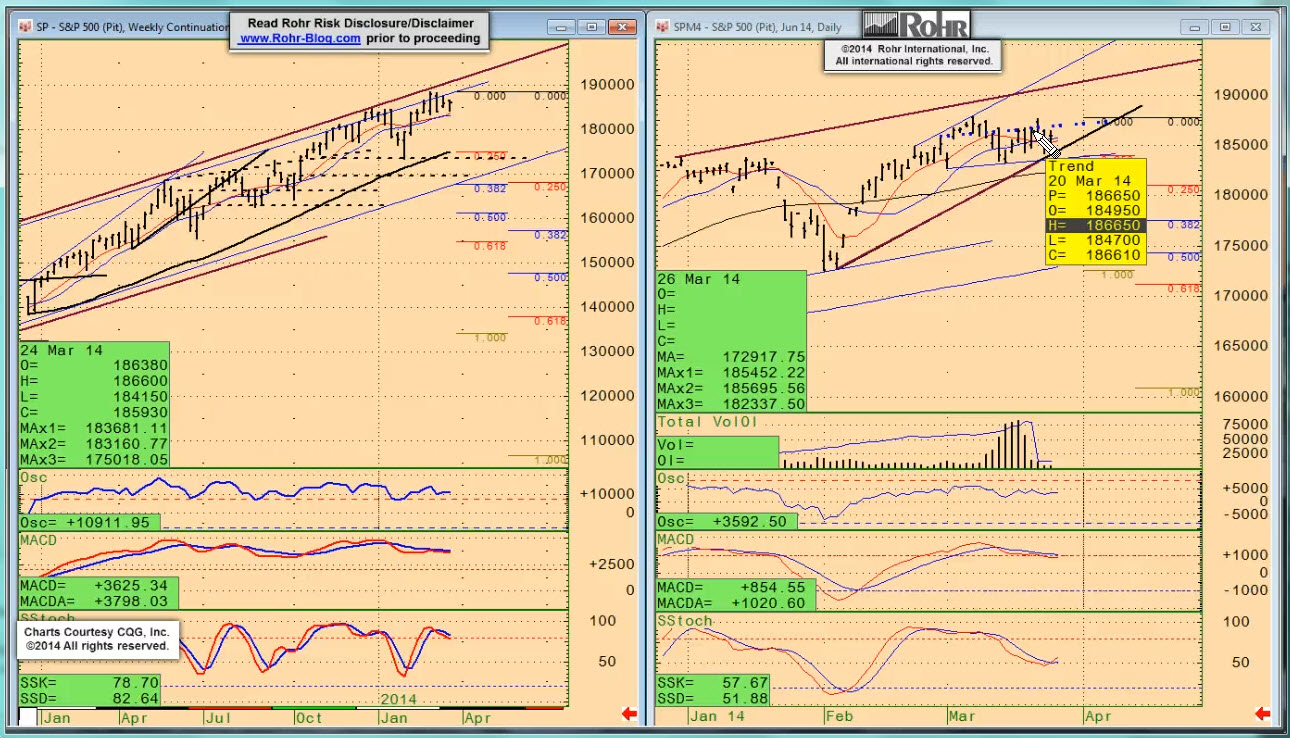Click red scroll arrow on weekly chart
Image resolution: width=1290 pixels, height=738 pixels.
tap(630, 714)
